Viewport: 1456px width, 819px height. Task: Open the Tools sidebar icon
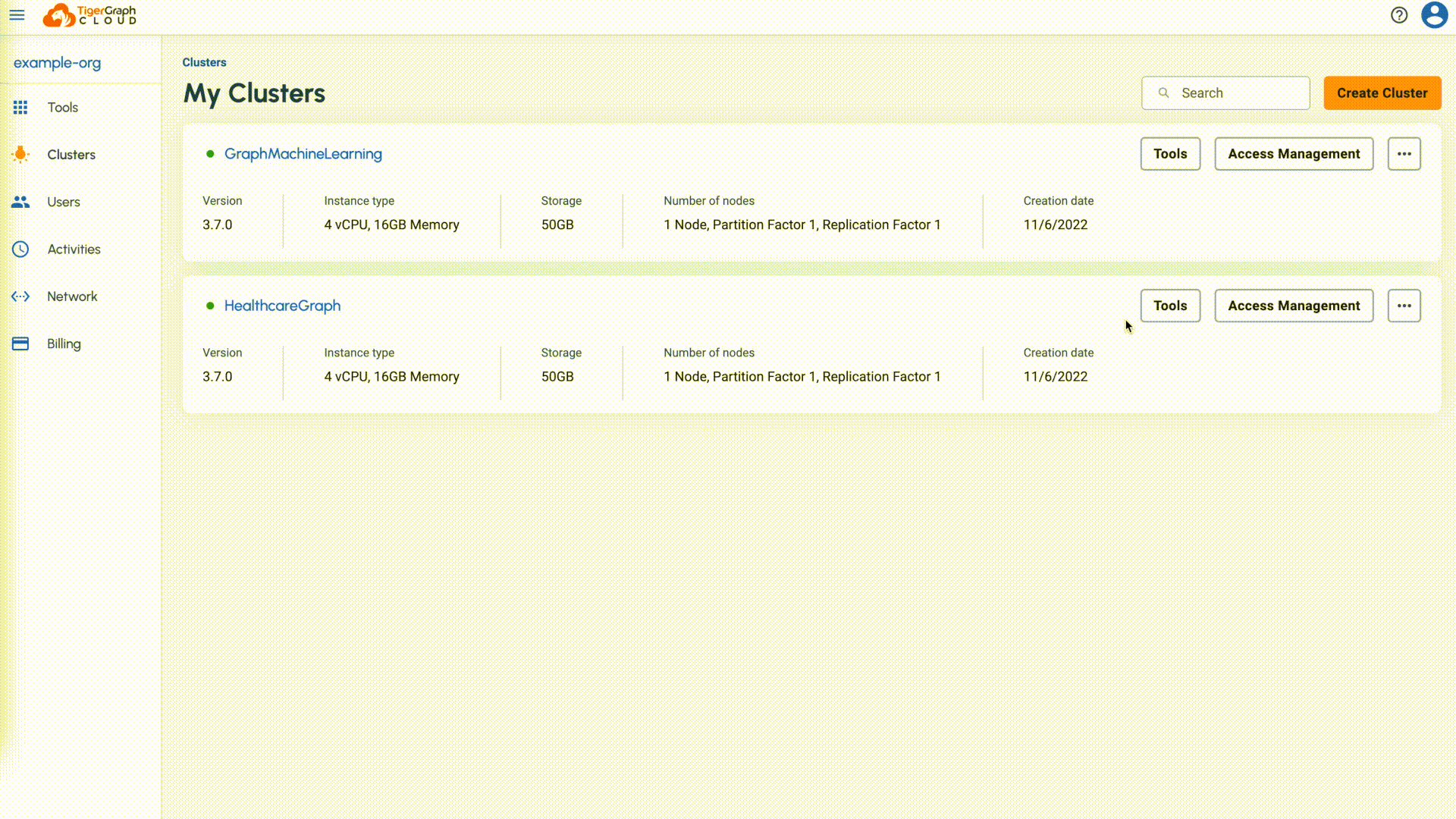point(20,107)
